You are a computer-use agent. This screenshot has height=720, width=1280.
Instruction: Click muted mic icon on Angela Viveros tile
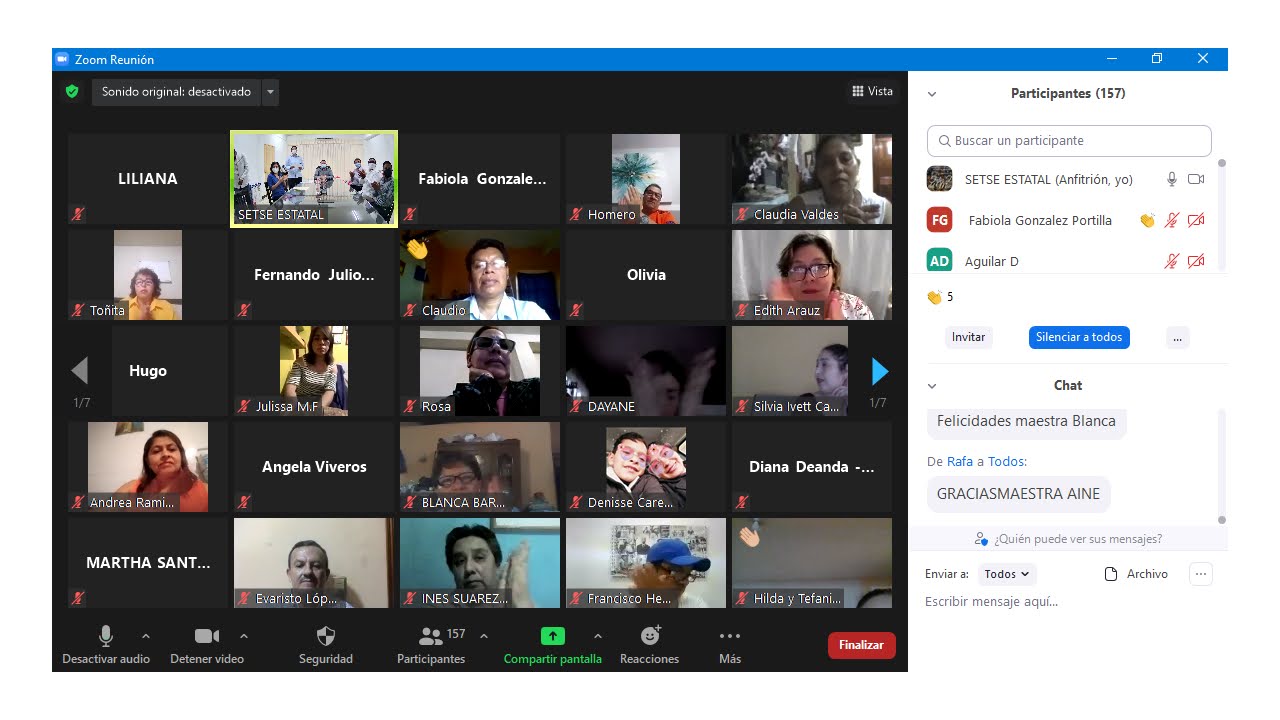pos(244,502)
